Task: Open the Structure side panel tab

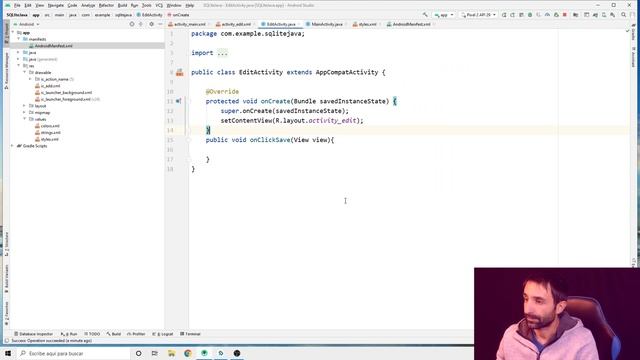Action: coord(7,244)
